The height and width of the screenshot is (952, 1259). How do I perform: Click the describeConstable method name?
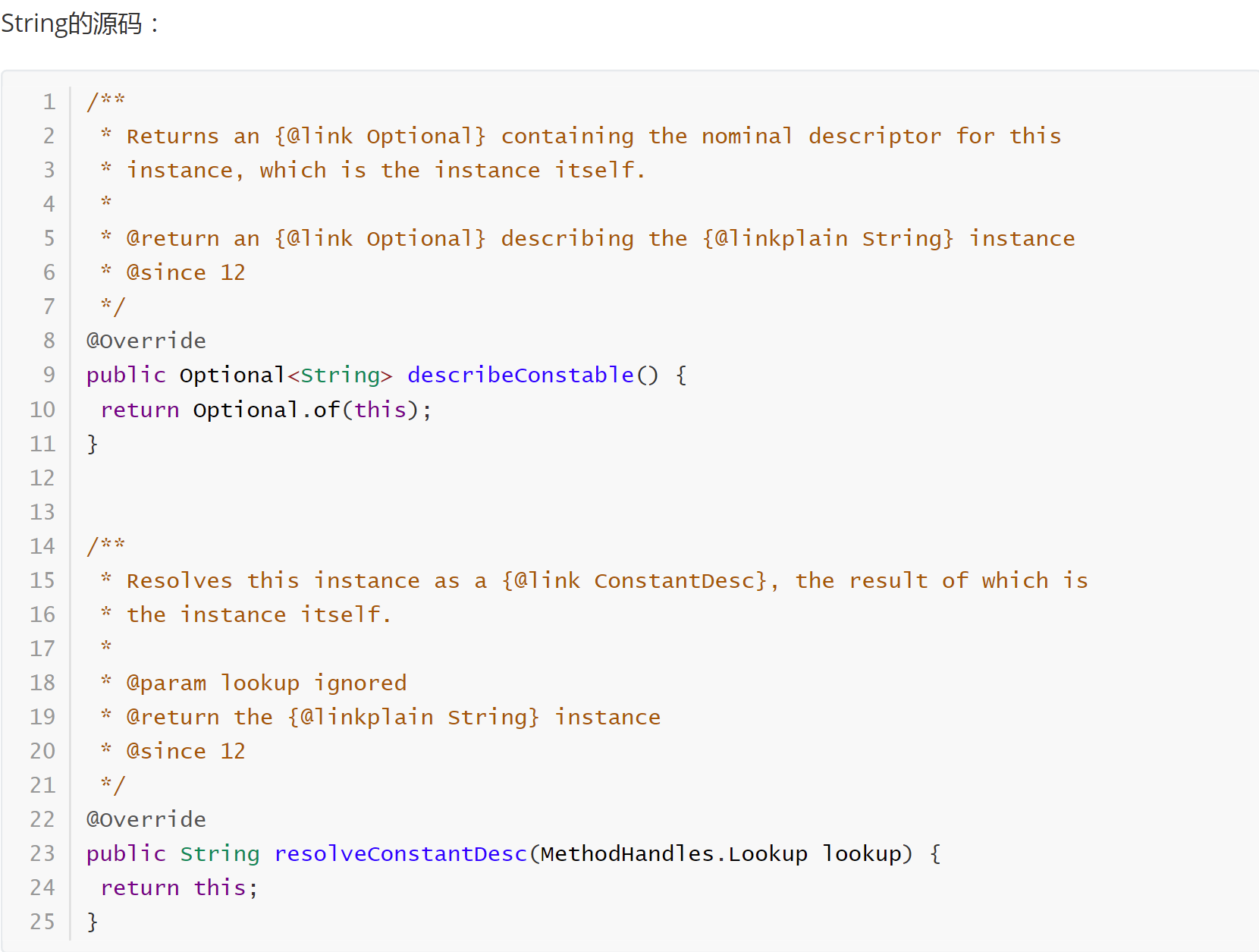point(520,375)
